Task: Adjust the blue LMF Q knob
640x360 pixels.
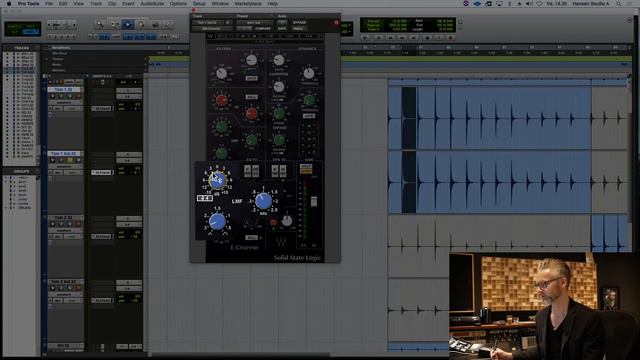Action: click(217, 222)
